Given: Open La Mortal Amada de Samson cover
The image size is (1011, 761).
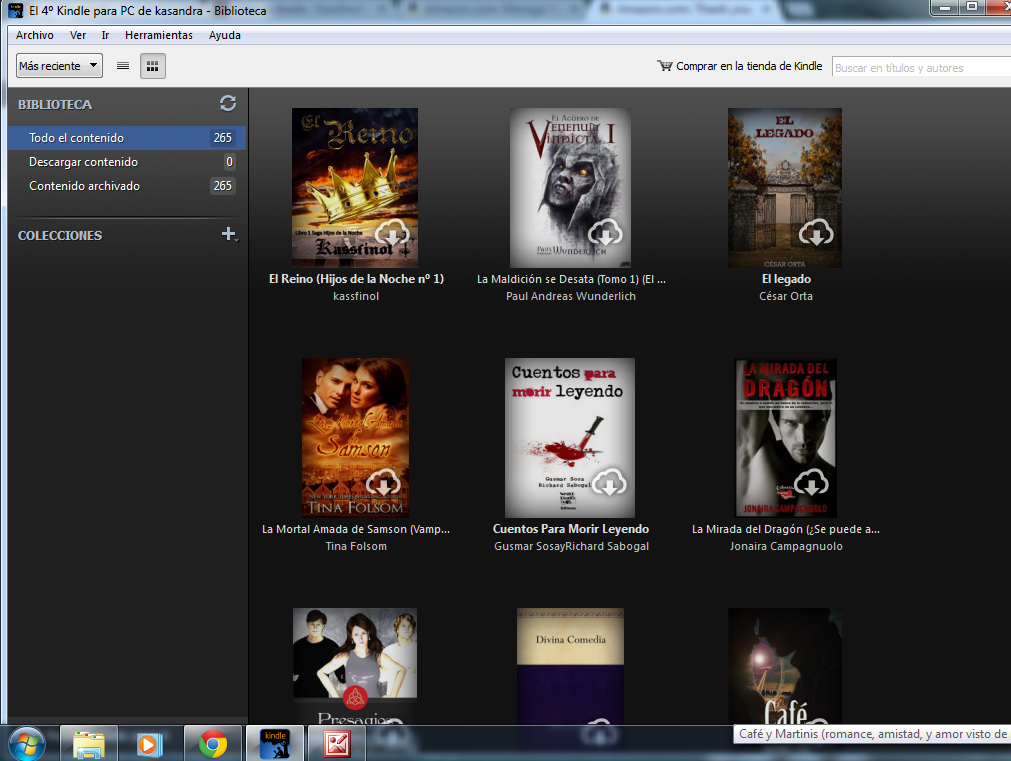Looking at the screenshot, I should (355, 438).
